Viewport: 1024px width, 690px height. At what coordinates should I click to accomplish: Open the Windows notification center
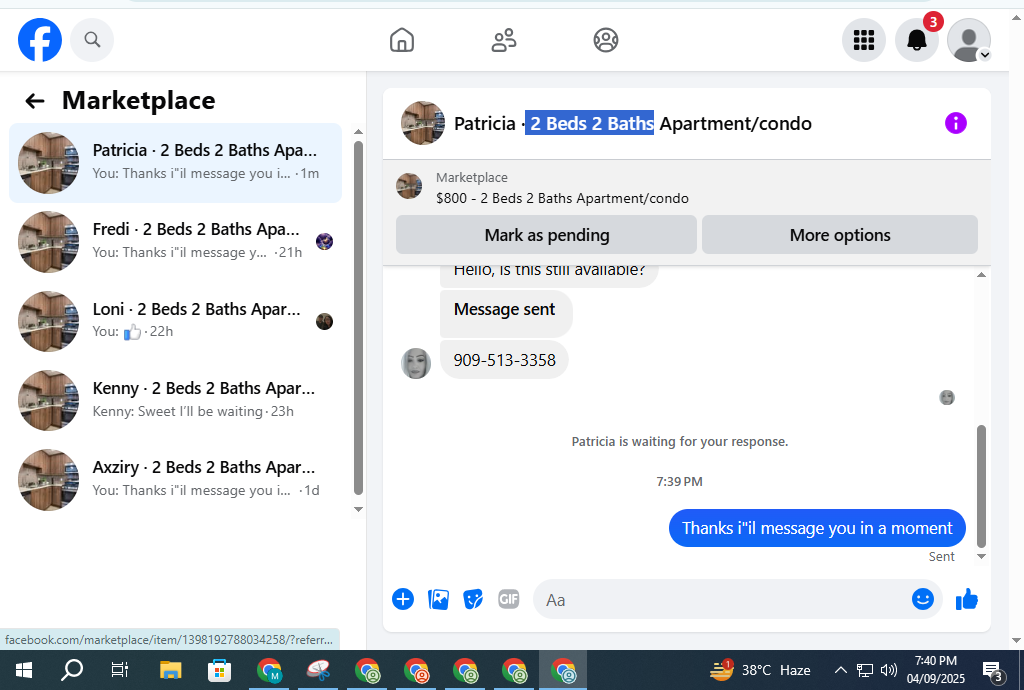(x=993, y=670)
